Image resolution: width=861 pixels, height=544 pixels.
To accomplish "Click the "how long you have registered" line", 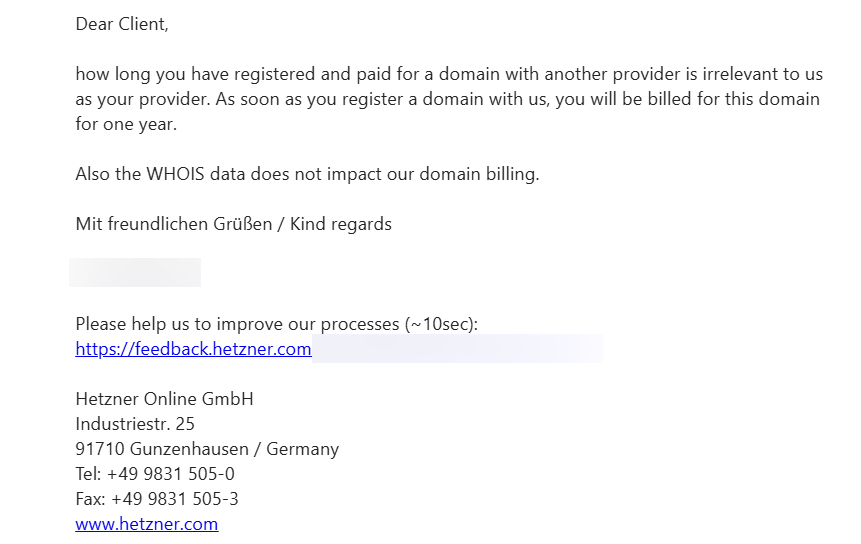I will [x=449, y=74].
